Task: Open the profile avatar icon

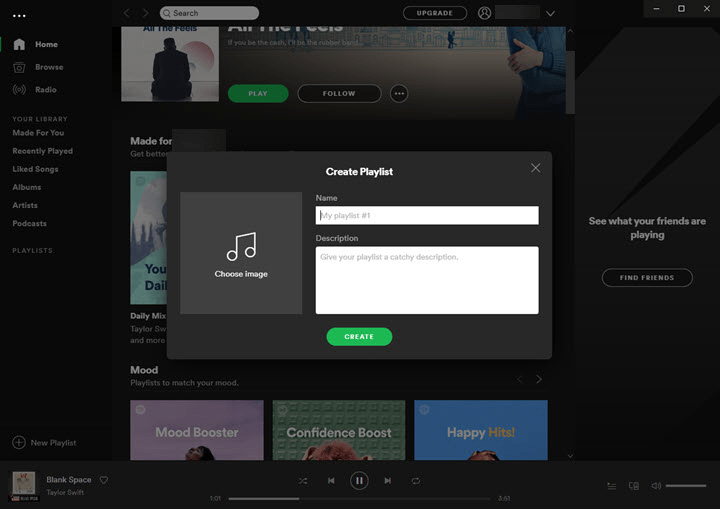Action: (484, 13)
